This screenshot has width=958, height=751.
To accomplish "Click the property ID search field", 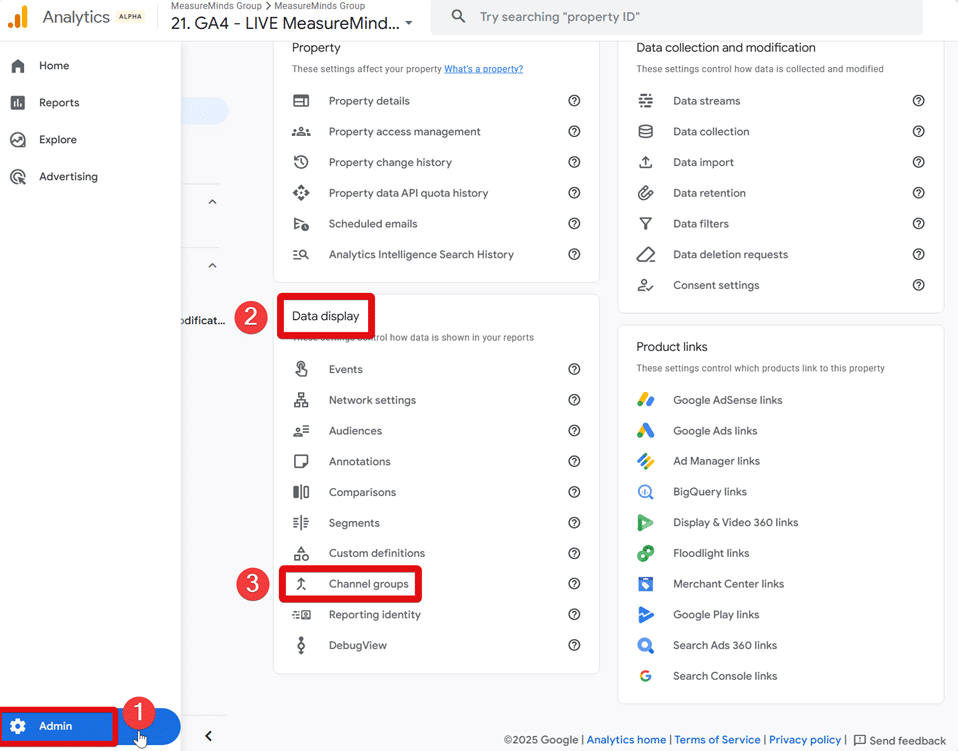I will coord(676,17).
